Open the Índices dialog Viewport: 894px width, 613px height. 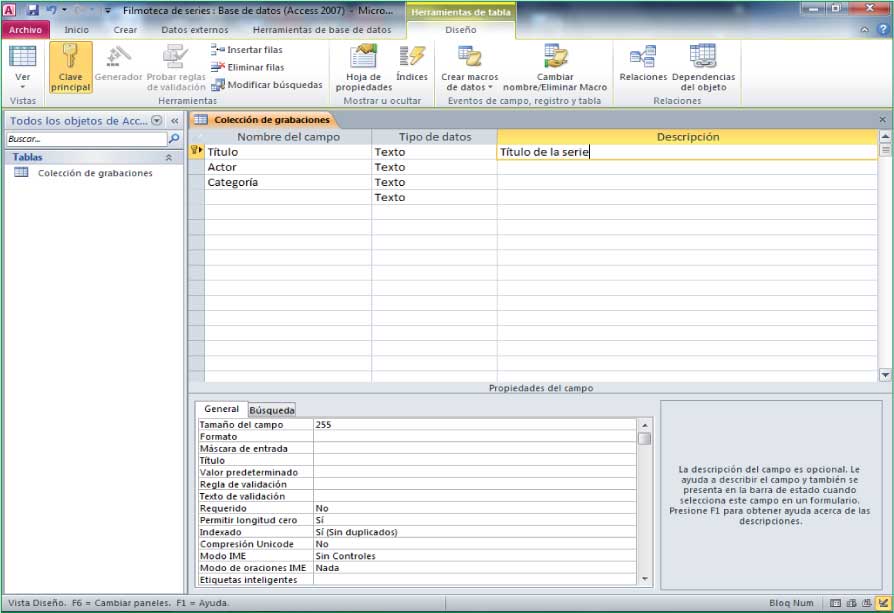point(411,62)
